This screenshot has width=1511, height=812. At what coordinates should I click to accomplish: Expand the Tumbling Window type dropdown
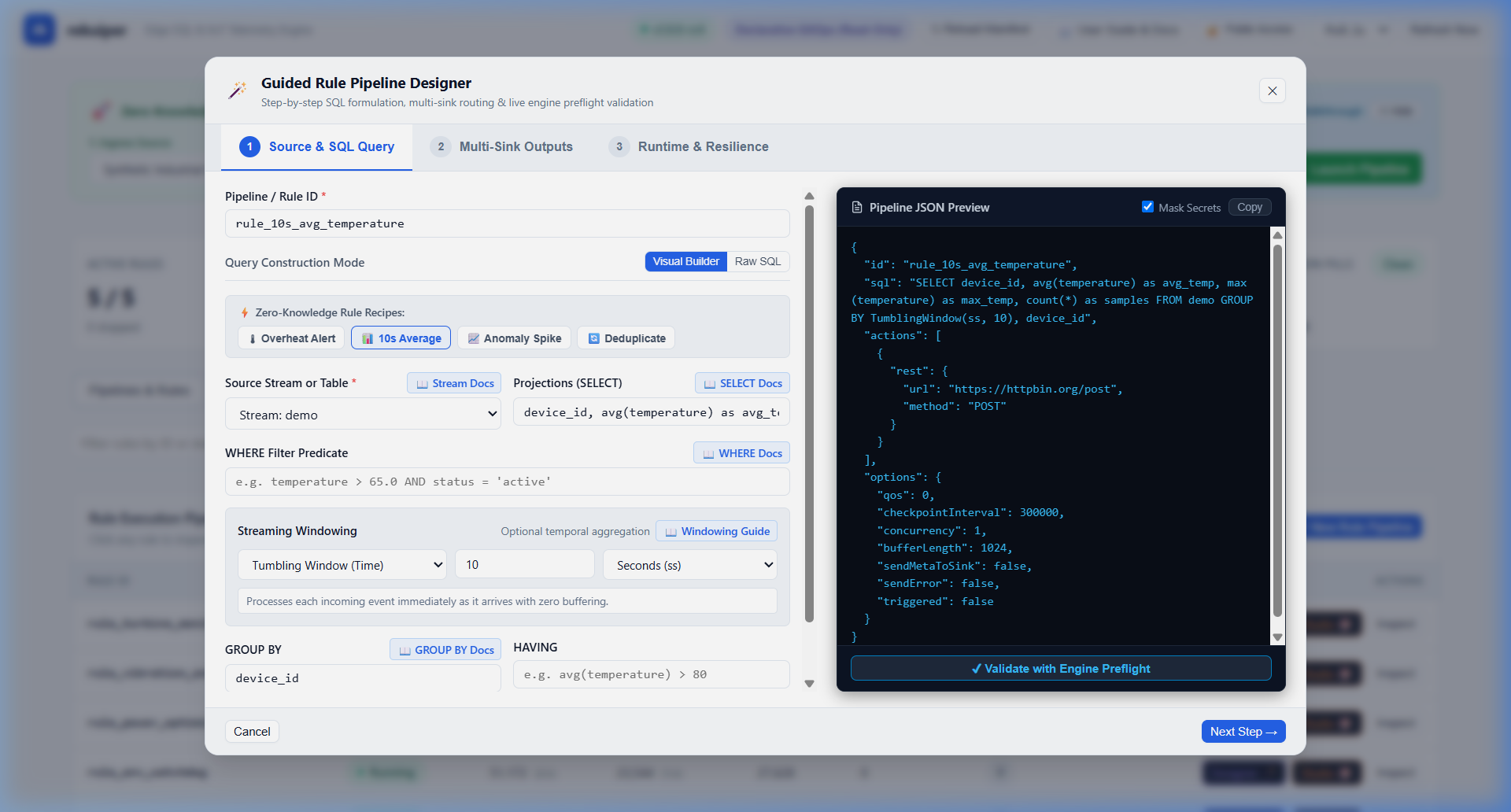pos(342,565)
